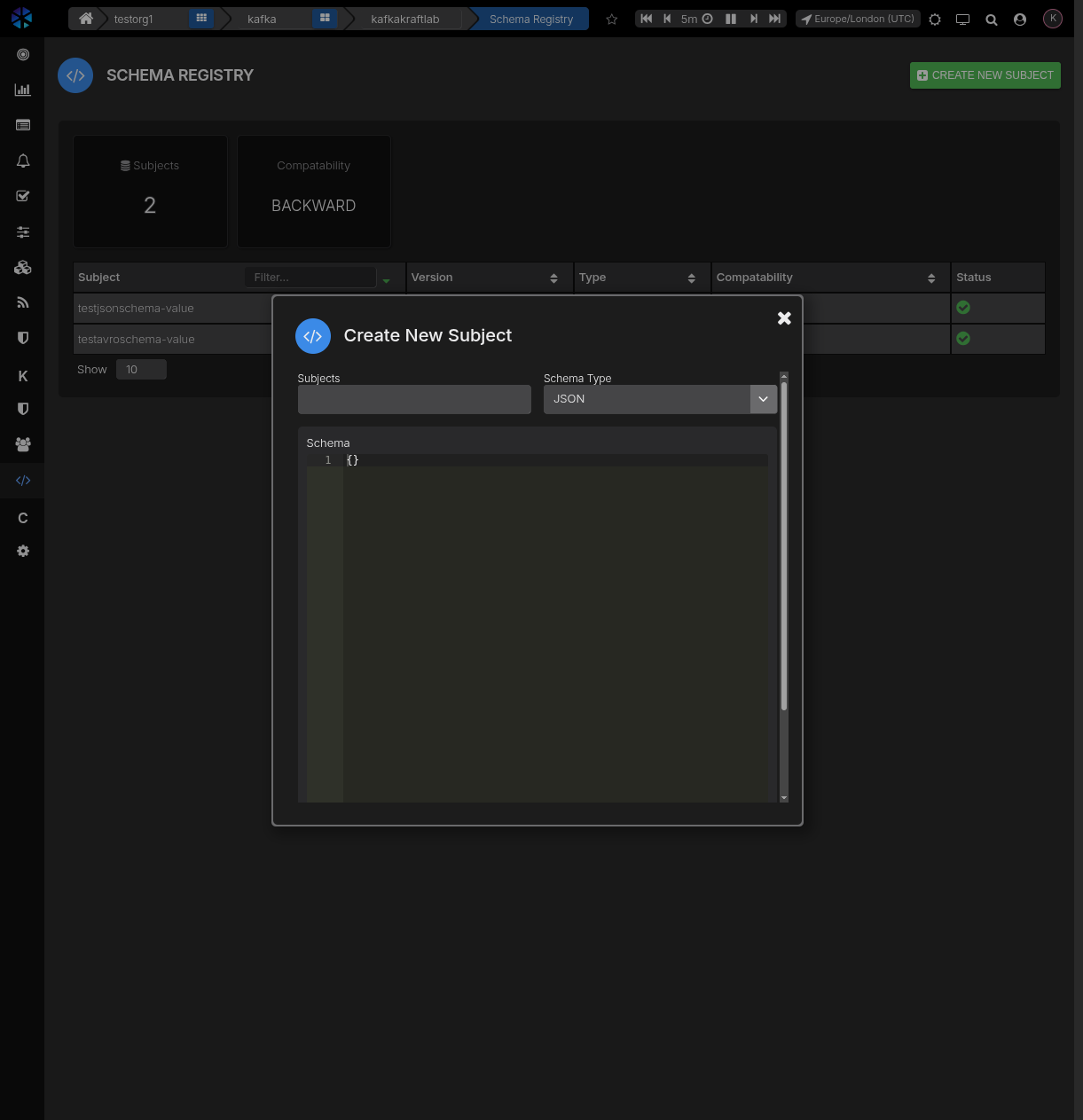Screen dimensions: 1083x1120
Task: Select the Schema Registry breadcrumb tab
Action: click(x=530, y=19)
